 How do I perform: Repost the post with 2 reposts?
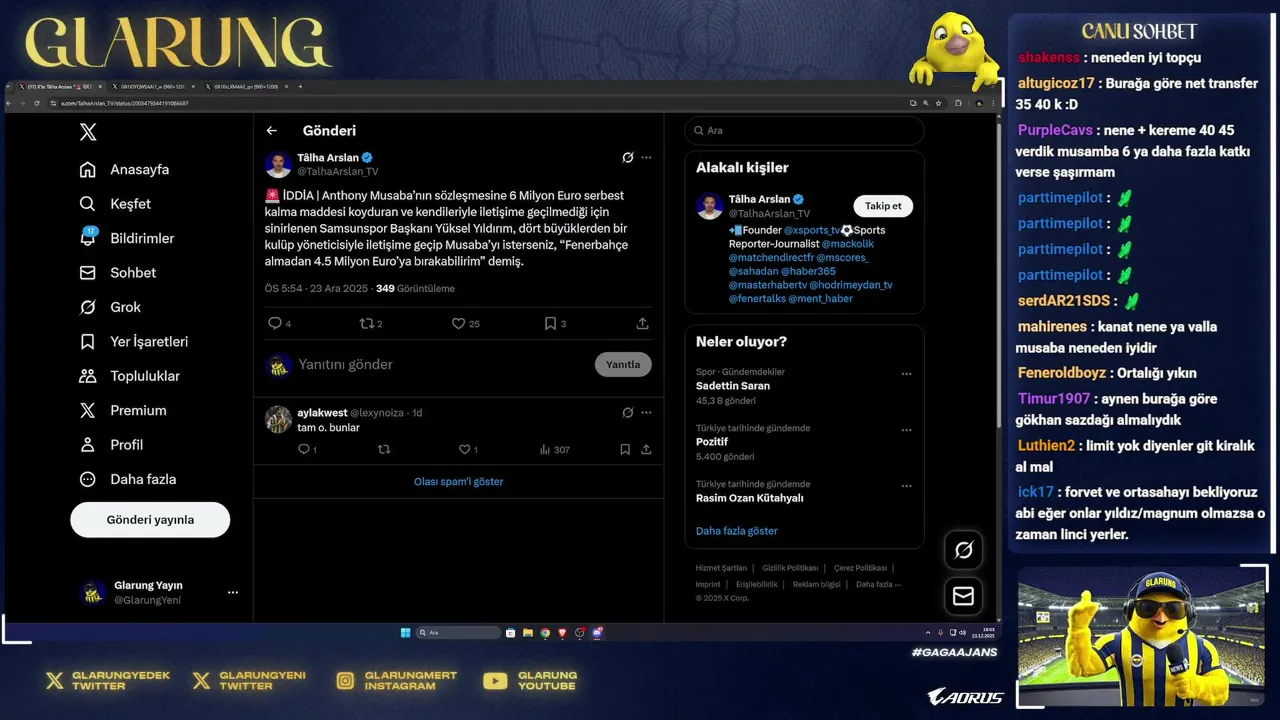(371, 324)
